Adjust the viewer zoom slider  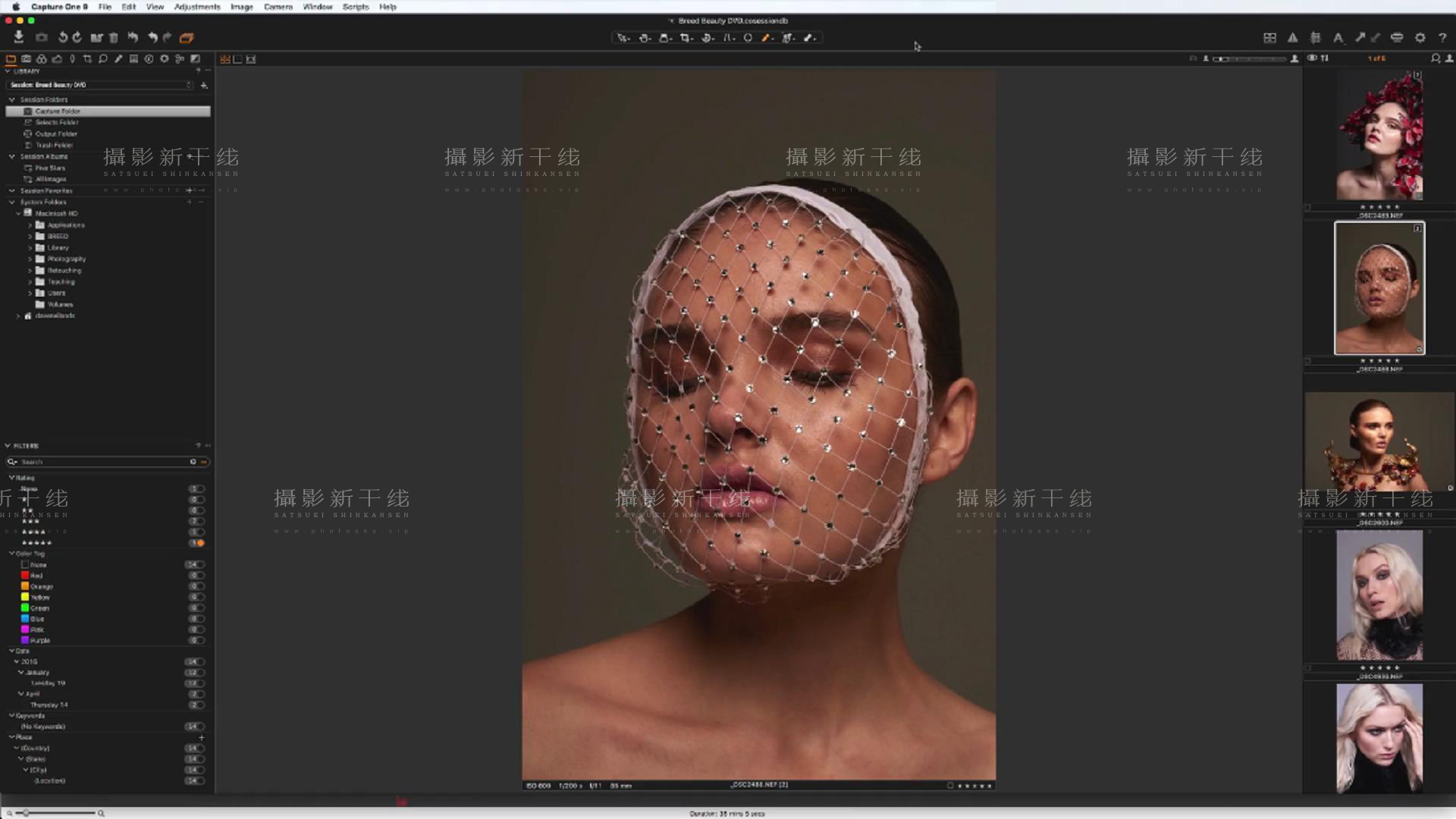tap(1250, 58)
